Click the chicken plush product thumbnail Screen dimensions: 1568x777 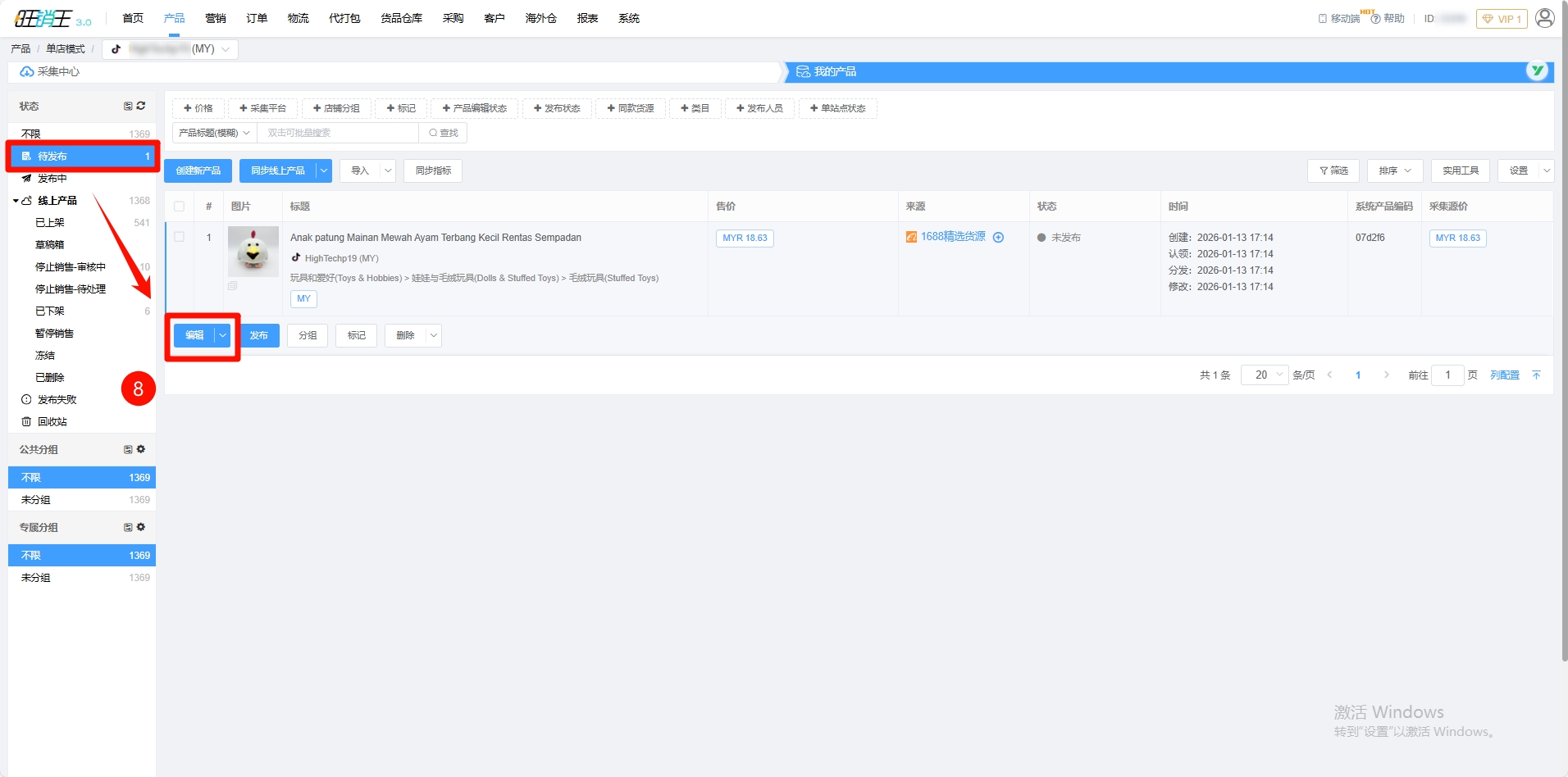coord(253,252)
